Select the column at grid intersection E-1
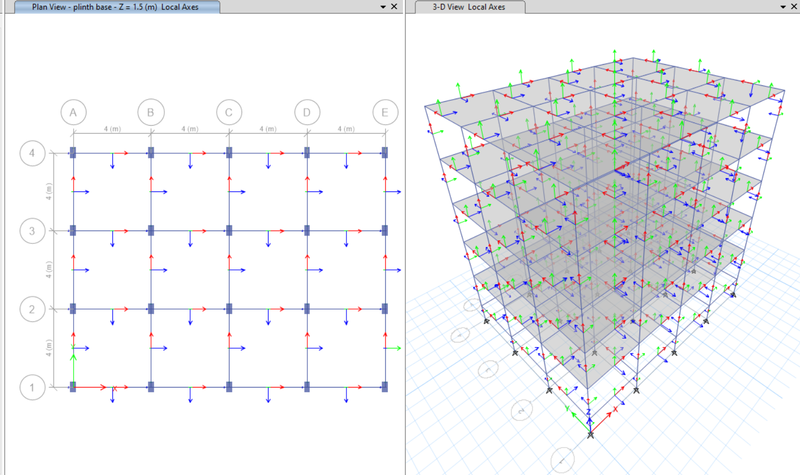The width and height of the screenshot is (800, 475). tap(385, 387)
